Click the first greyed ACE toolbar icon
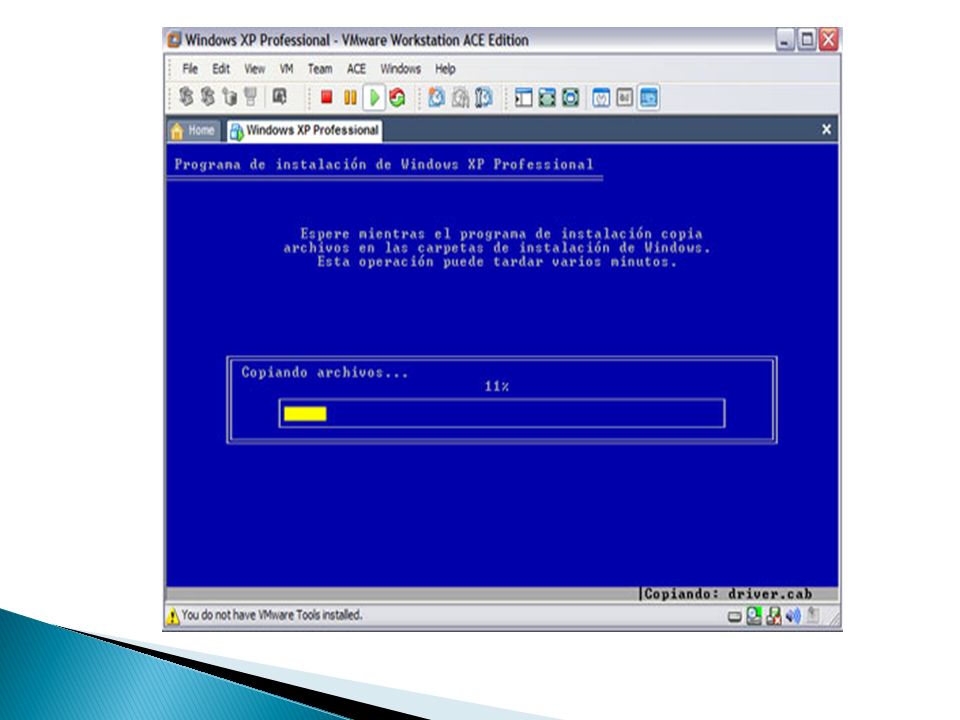960x720 pixels. pyautogui.click(x=186, y=97)
